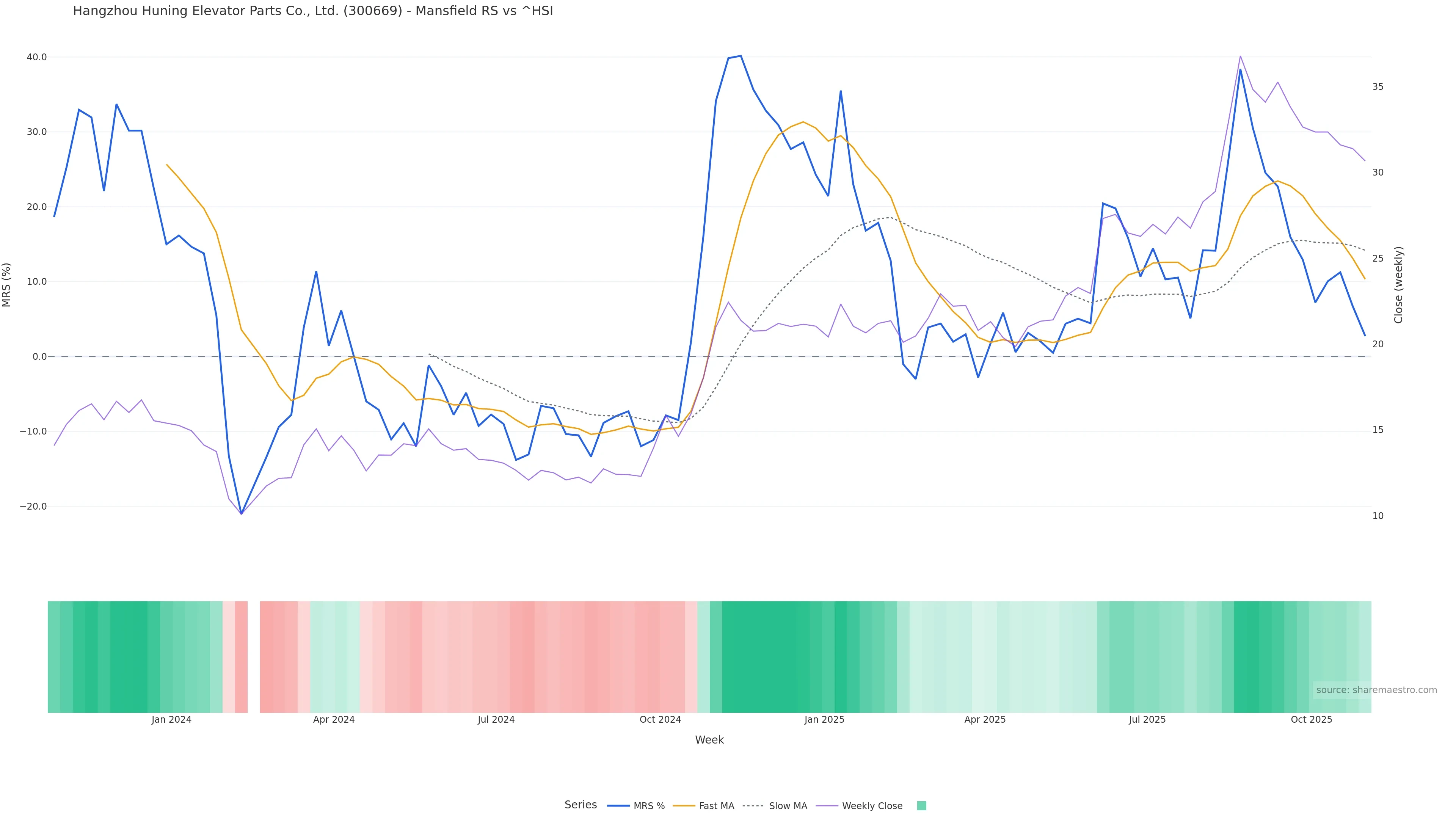Click the Jan 2025 x-axis tick label

click(x=824, y=720)
